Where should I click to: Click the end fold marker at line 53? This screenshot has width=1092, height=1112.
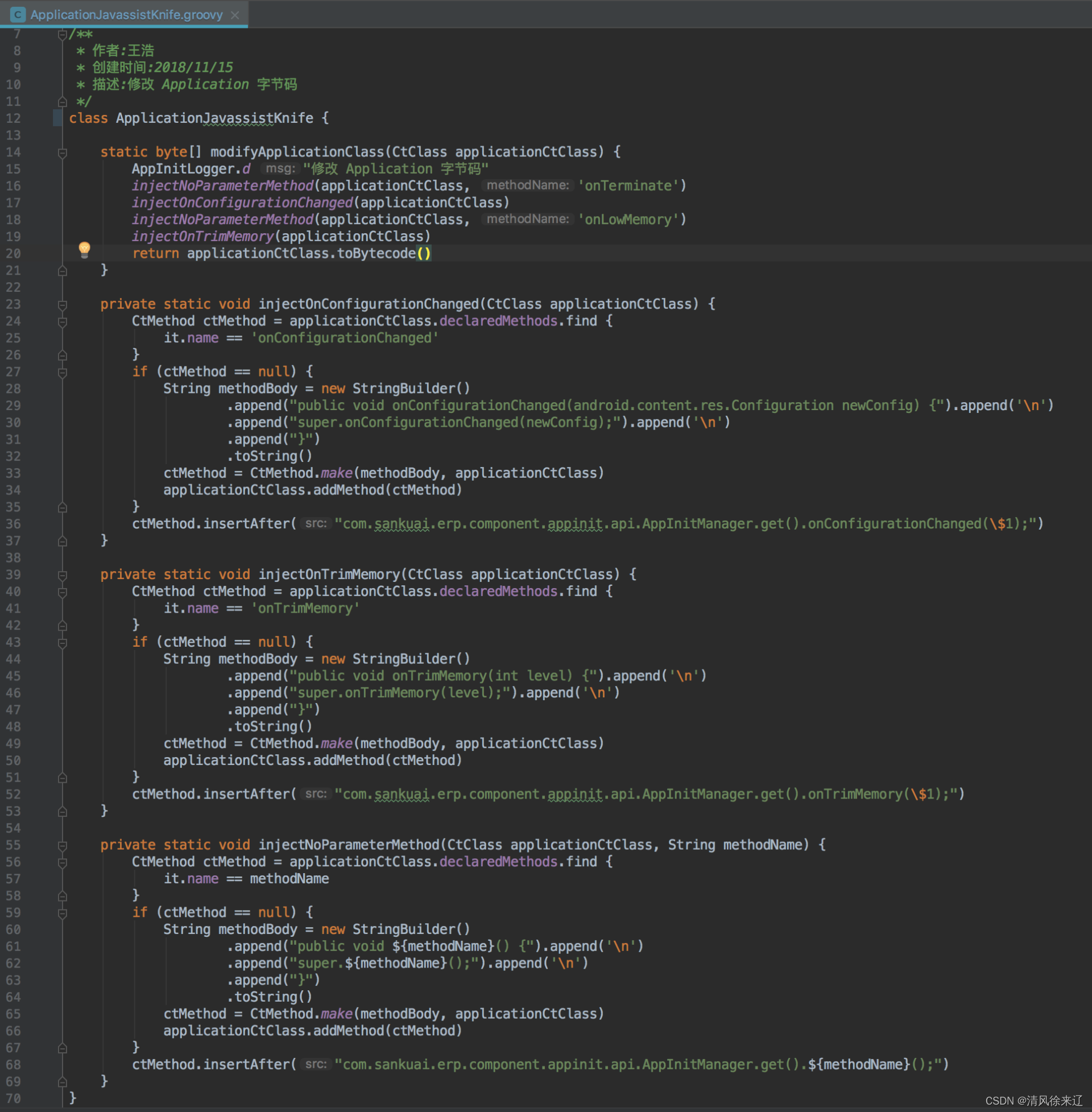click(x=63, y=812)
